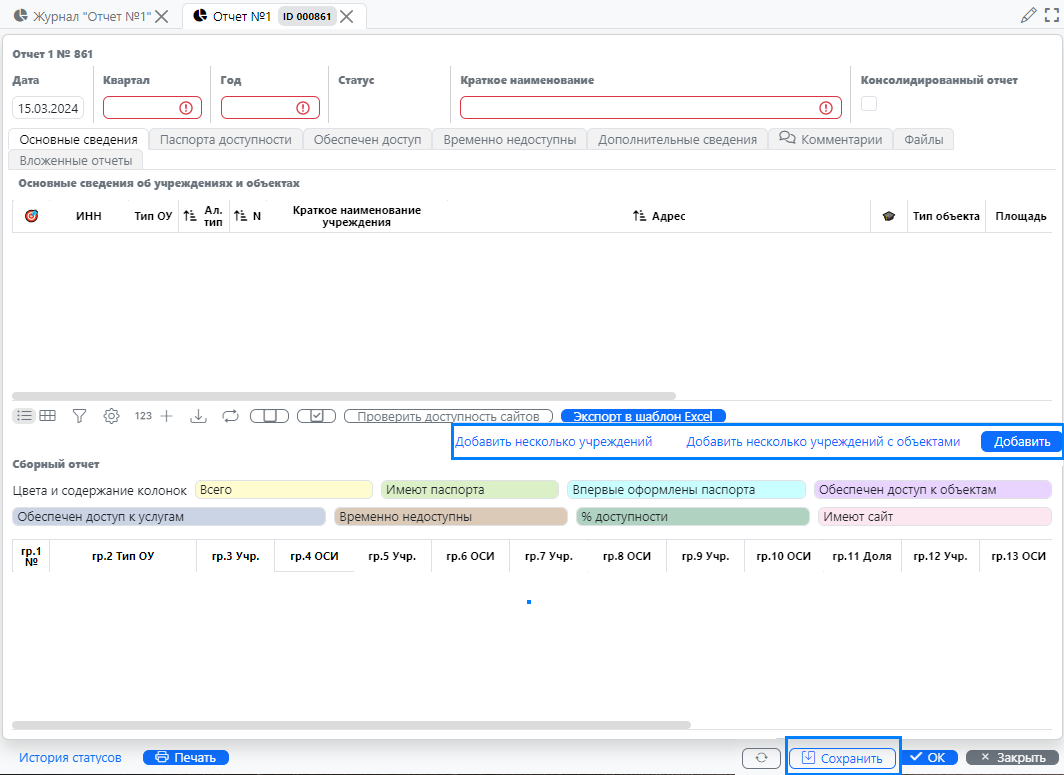Screen dimensions: 1064x775
Task: Open grid settings gear icon
Action: click(112, 416)
